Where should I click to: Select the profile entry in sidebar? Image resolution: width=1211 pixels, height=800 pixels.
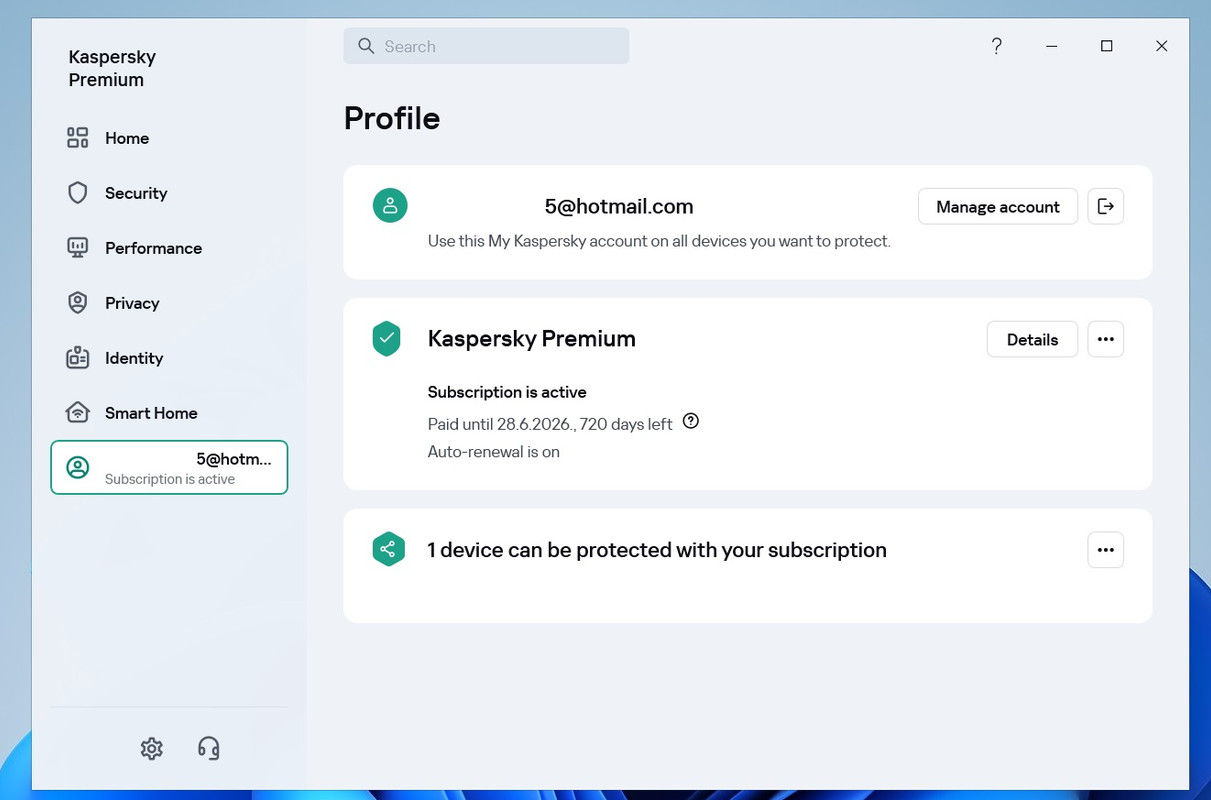point(169,467)
